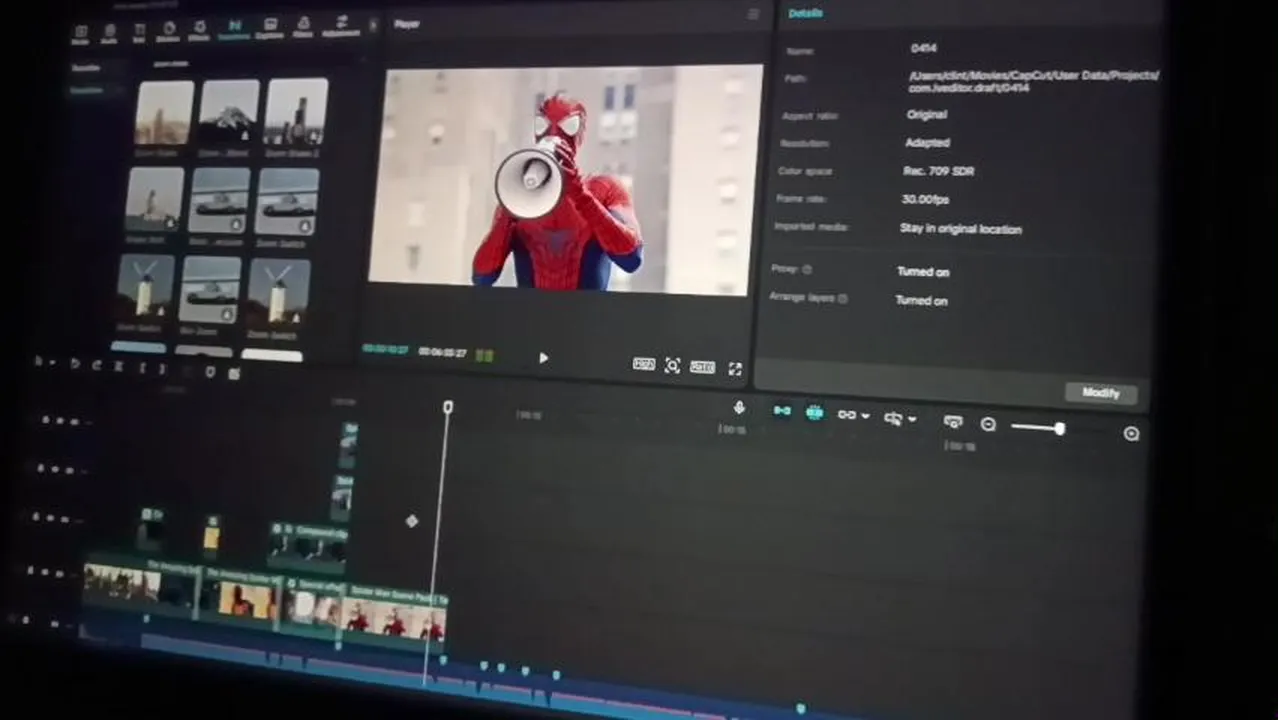
Task: Open the Audio tab
Action: coord(109,34)
